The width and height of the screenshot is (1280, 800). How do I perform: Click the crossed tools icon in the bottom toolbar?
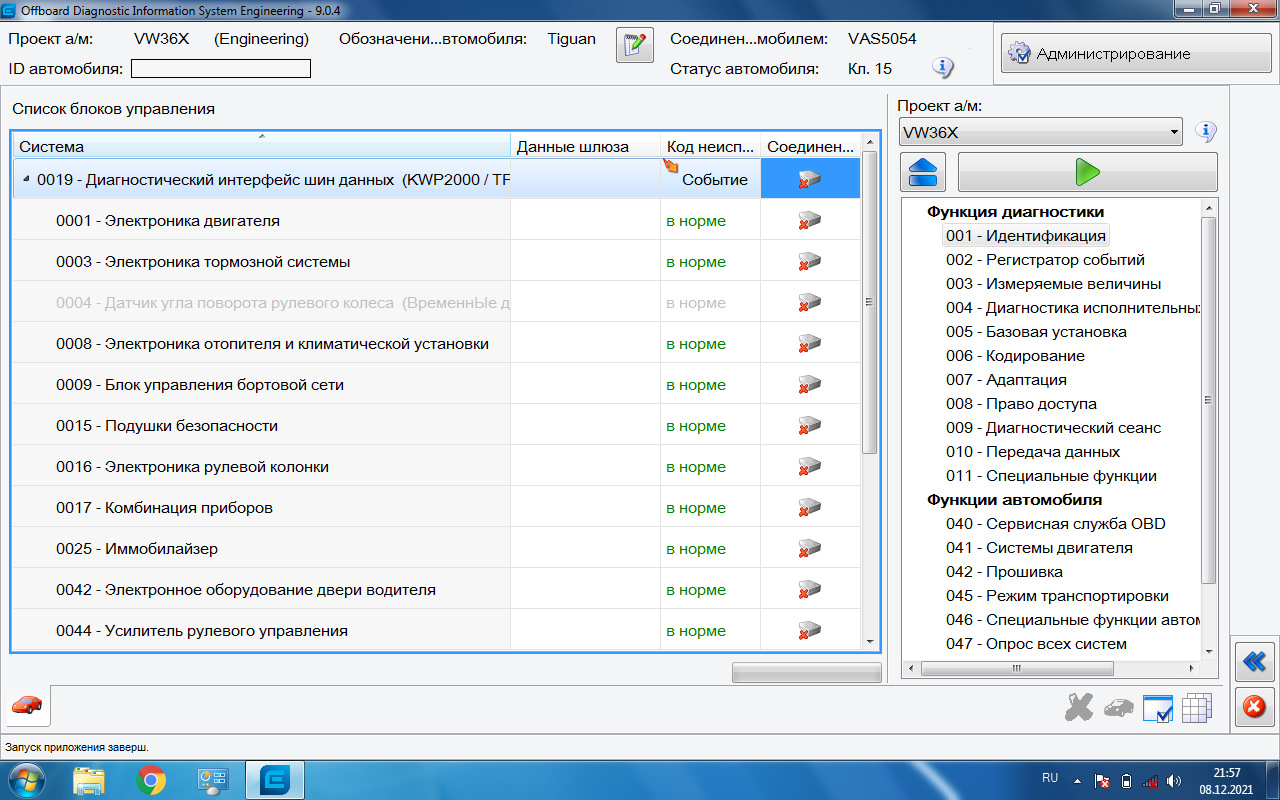[x=1079, y=707]
